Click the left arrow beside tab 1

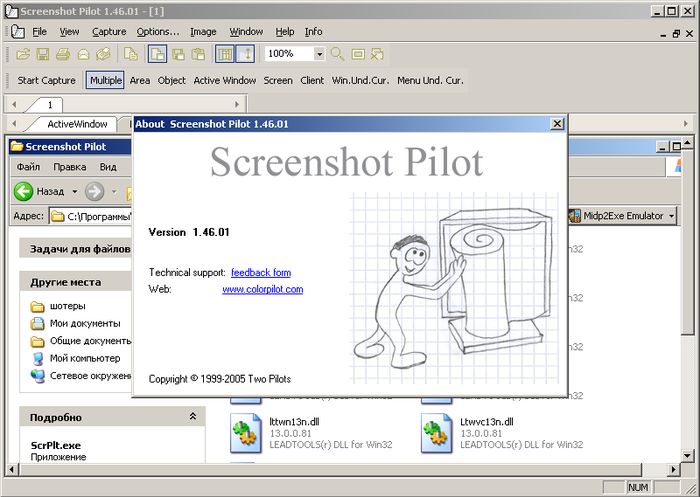tap(14, 104)
